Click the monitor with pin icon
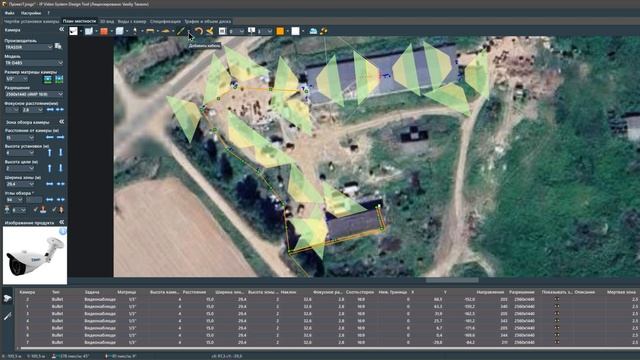The width and height of the screenshot is (640, 360). tap(251, 31)
